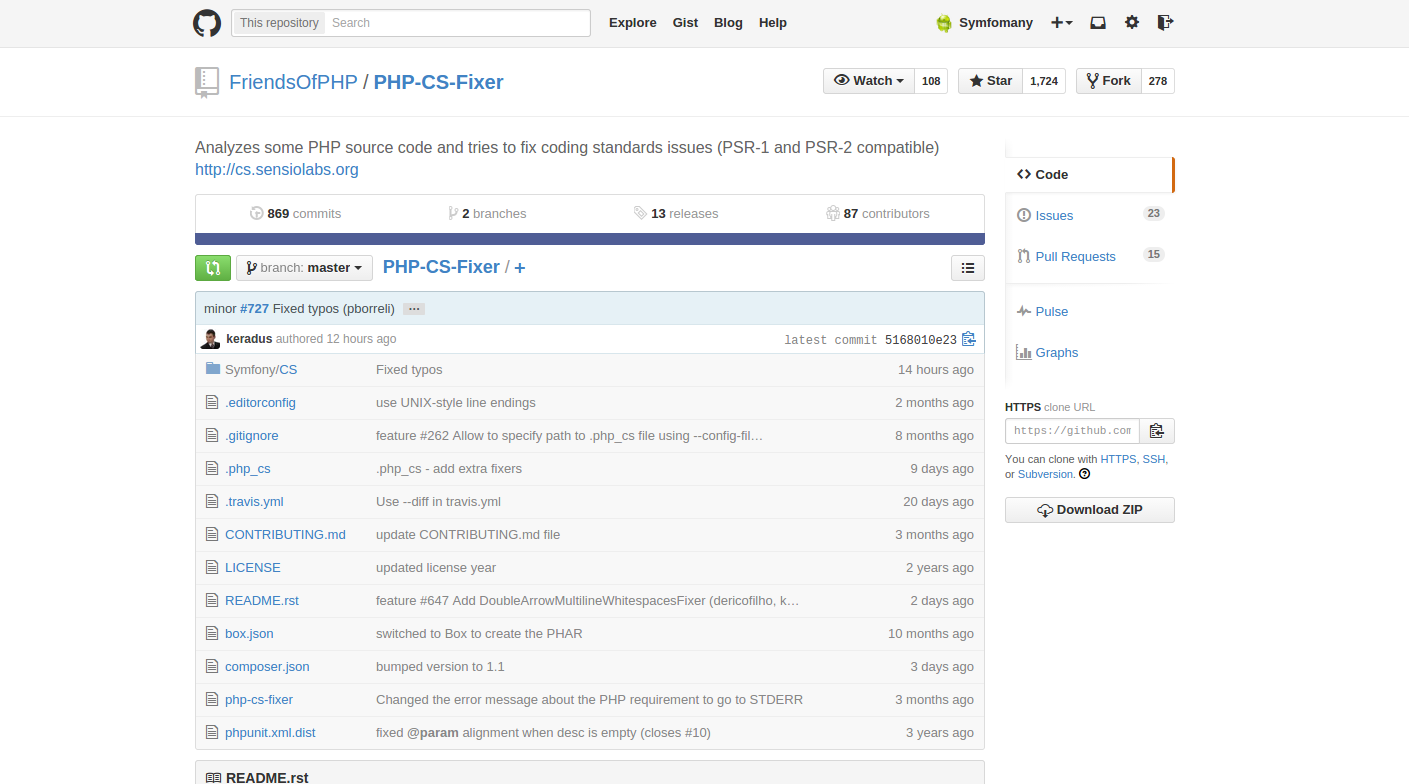Open the Pulse tab

(x=1052, y=311)
